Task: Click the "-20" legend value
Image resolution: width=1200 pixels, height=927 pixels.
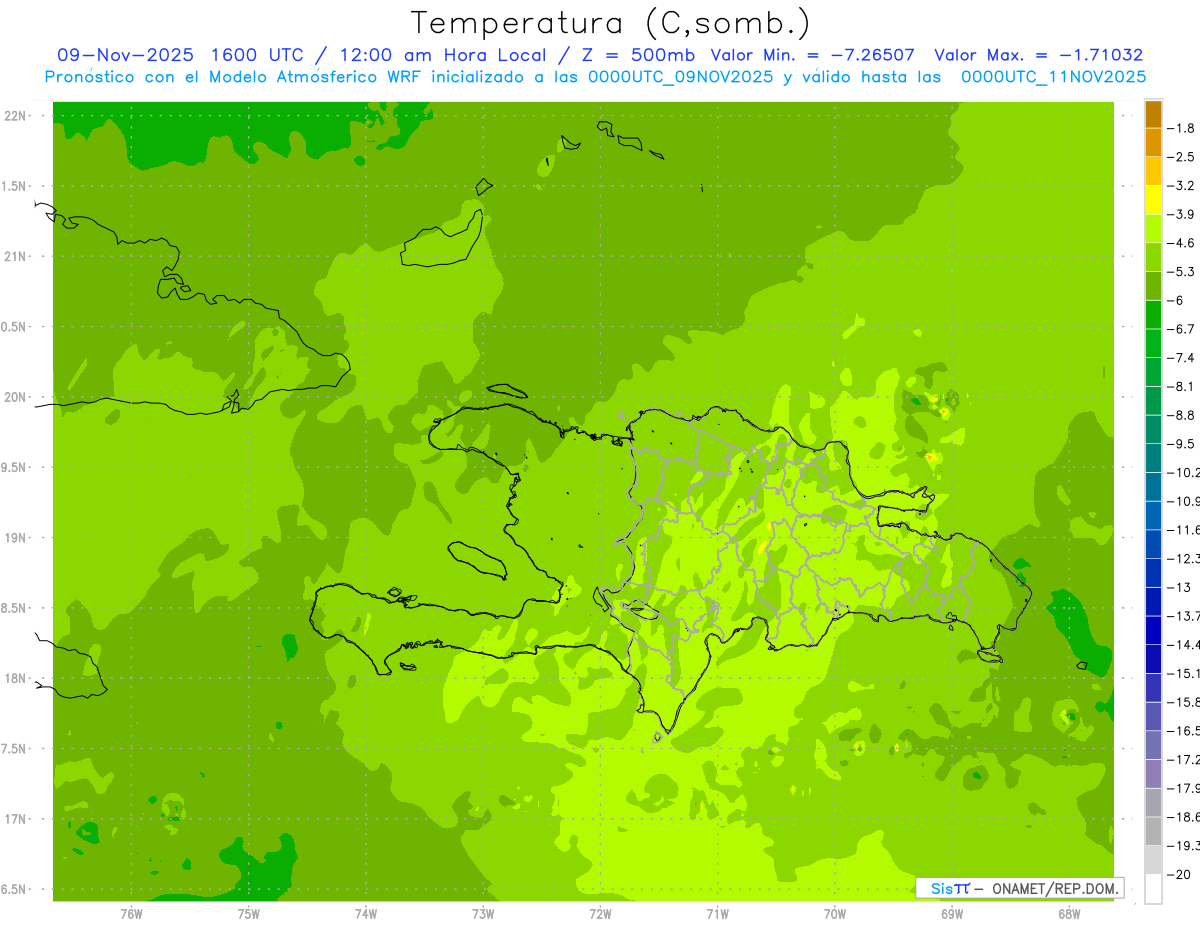Action: 1180,874
